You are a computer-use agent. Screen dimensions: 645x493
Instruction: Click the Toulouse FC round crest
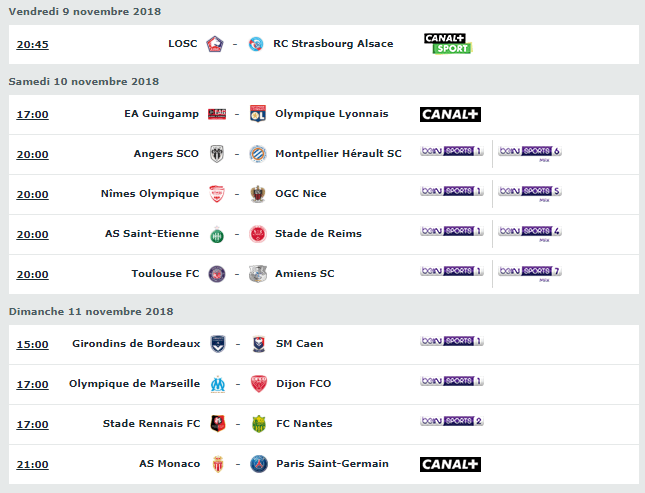(x=217, y=274)
